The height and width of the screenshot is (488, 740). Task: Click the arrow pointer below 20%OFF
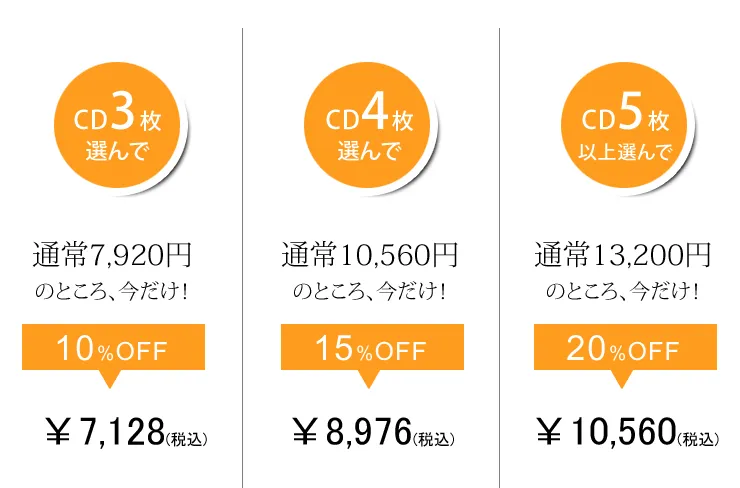pos(622,379)
